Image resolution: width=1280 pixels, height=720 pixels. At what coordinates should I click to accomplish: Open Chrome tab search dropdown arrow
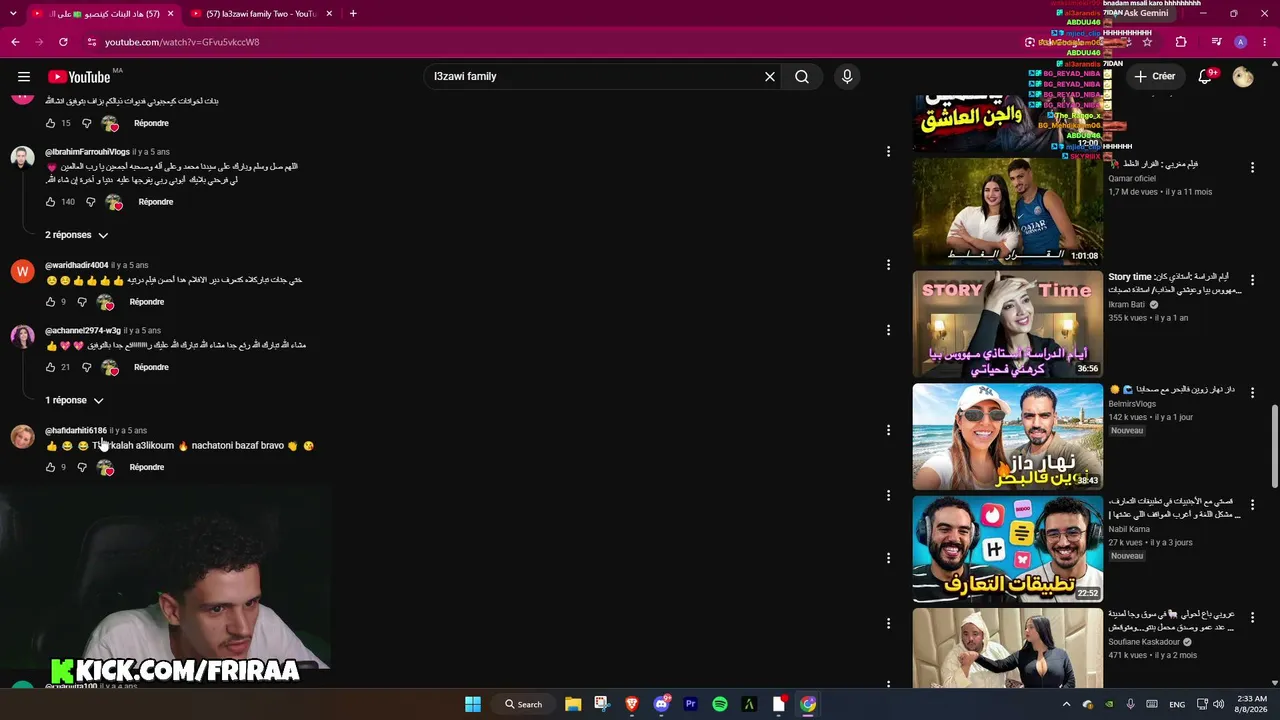click(x=15, y=14)
